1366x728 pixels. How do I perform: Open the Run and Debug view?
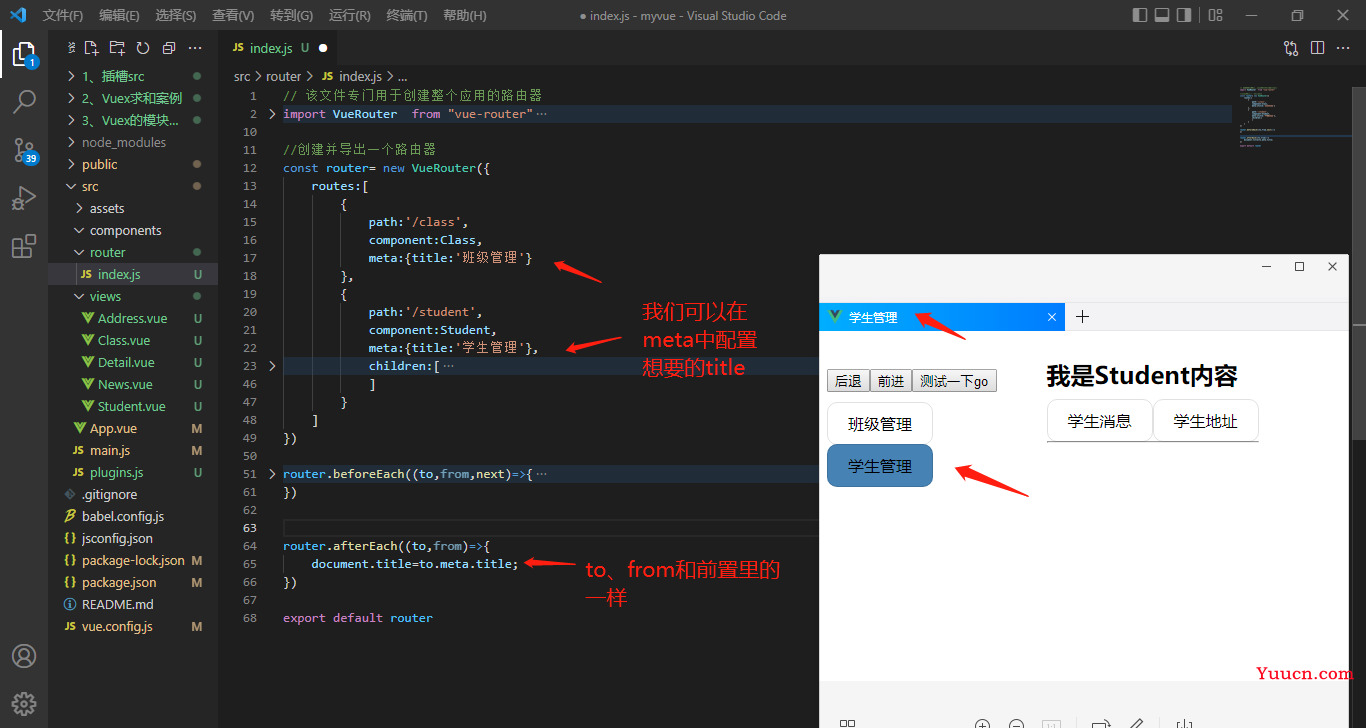tap(24, 198)
